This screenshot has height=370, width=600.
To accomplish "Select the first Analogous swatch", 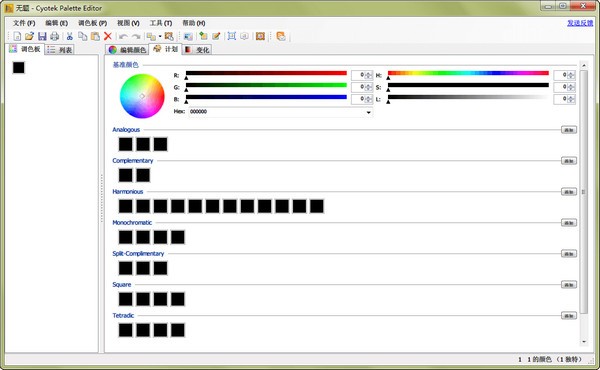I will click(126, 144).
